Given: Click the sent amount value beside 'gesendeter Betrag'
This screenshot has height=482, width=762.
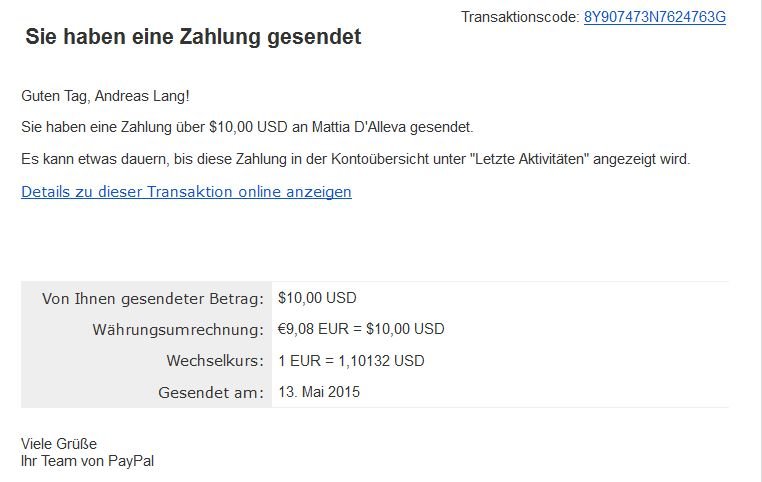Looking at the screenshot, I should tap(317, 298).
